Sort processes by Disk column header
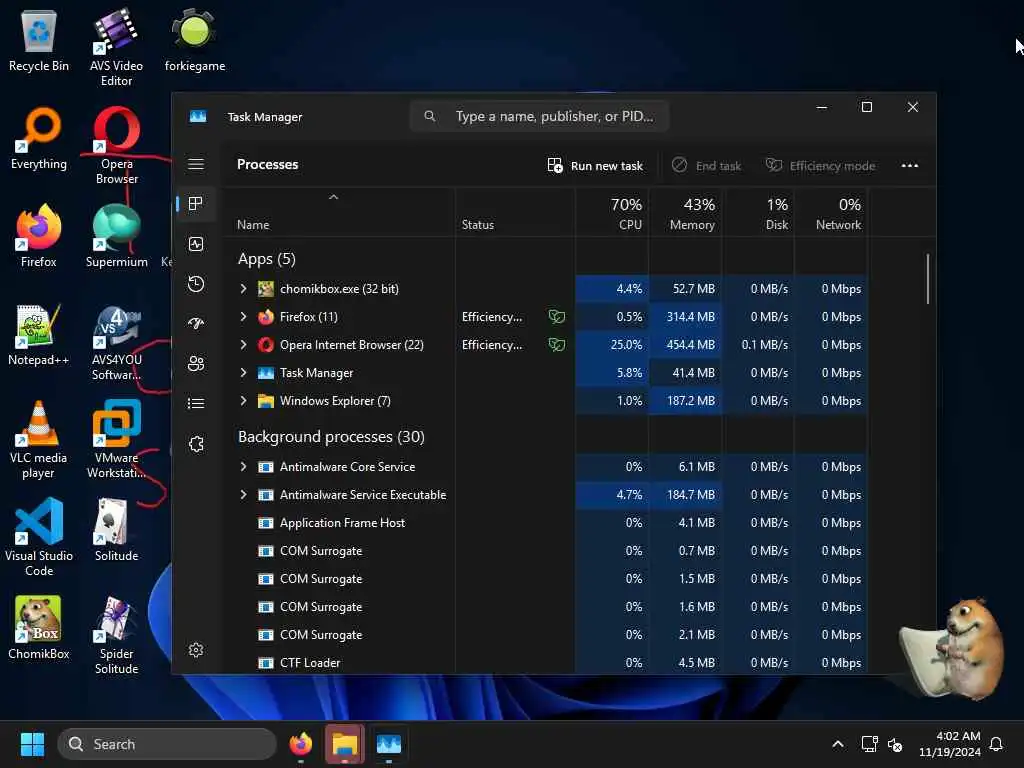The image size is (1024, 768). tap(758, 214)
